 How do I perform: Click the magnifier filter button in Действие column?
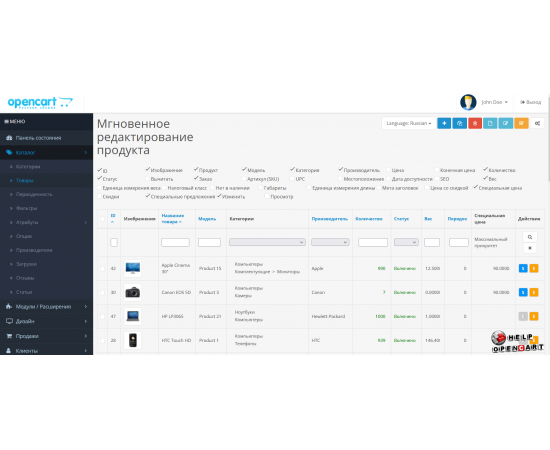pos(530,237)
